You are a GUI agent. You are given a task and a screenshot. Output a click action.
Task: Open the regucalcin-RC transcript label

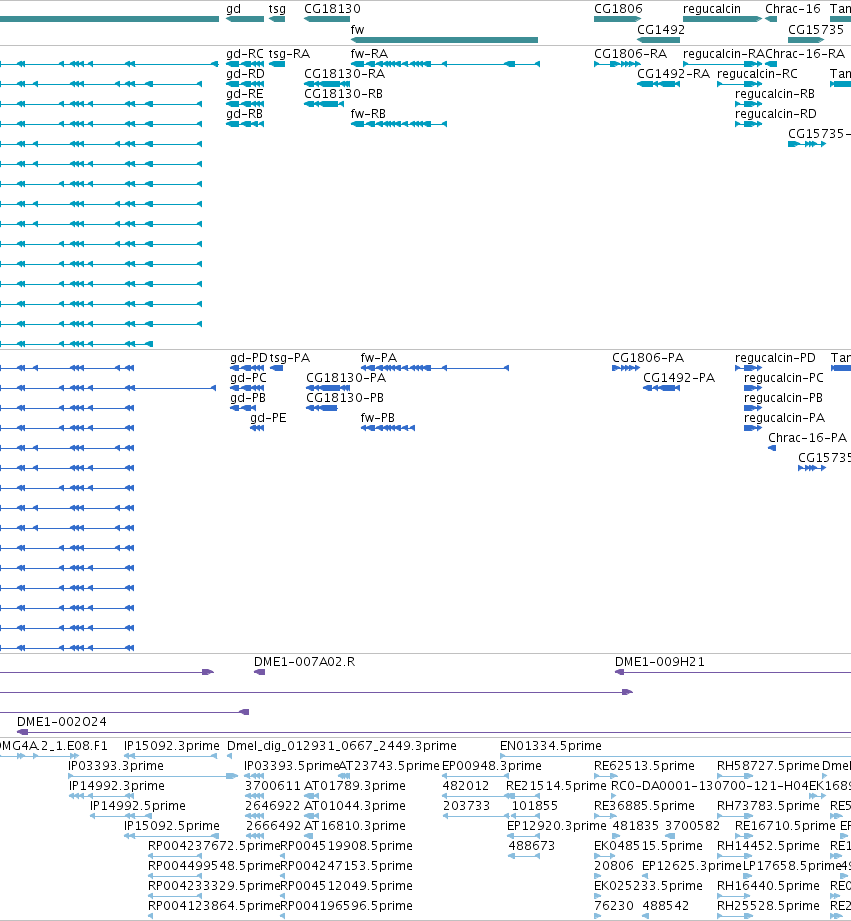(x=758, y=74)
